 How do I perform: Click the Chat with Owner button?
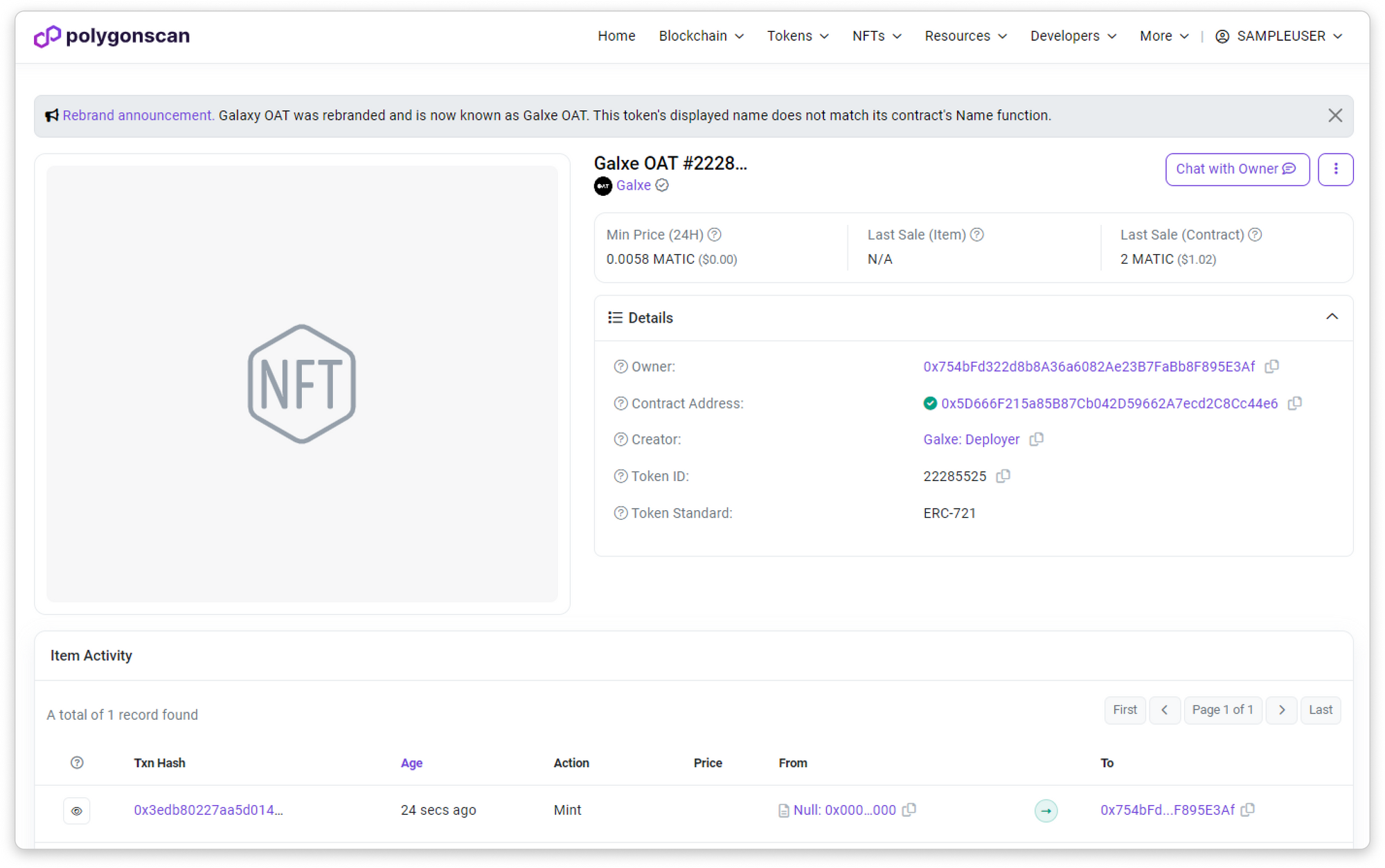pyautogui.click(x=1237, y=170)
